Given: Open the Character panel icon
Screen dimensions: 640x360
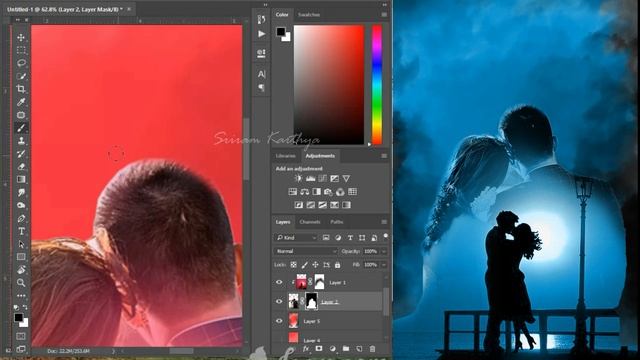Looking at the screenshot, I should pos(262,74).
